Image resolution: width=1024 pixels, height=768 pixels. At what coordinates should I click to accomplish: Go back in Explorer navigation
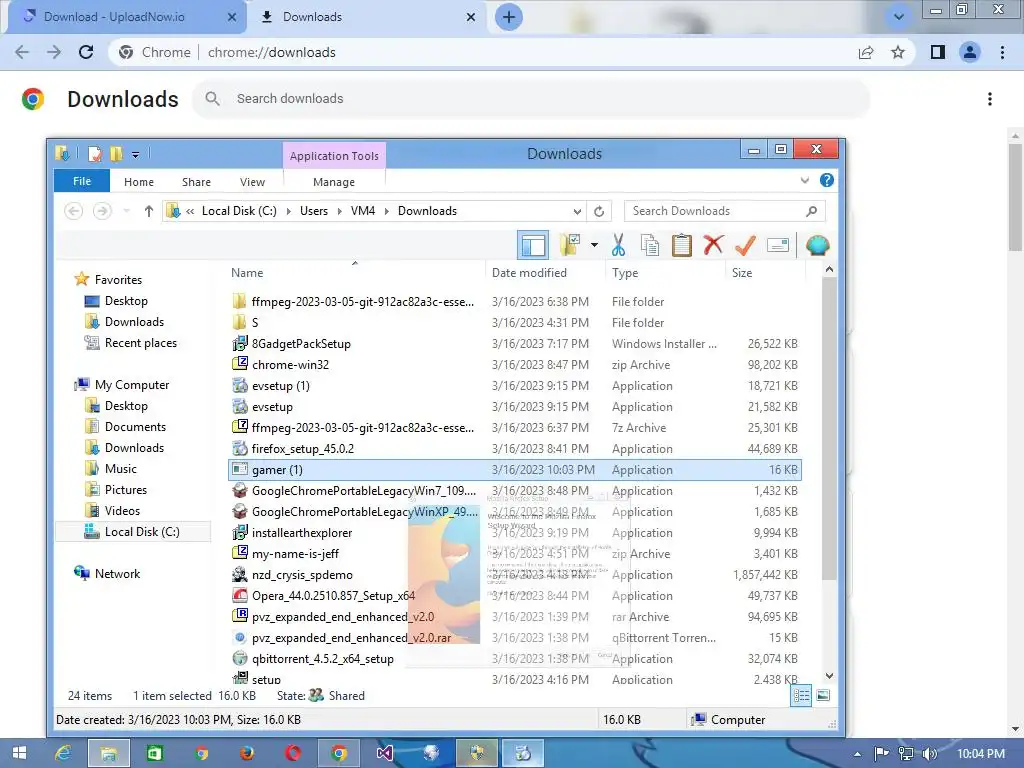point(73,211)
